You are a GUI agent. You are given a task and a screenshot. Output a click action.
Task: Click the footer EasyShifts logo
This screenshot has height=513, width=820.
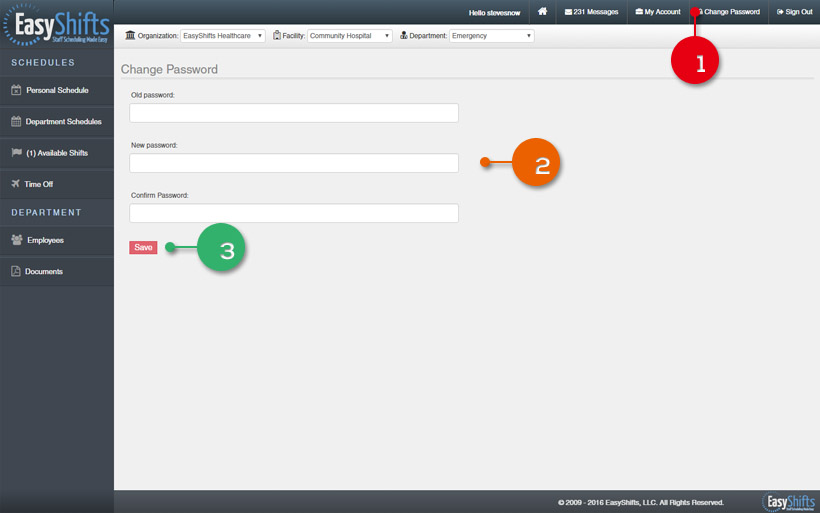click(788, 502)
